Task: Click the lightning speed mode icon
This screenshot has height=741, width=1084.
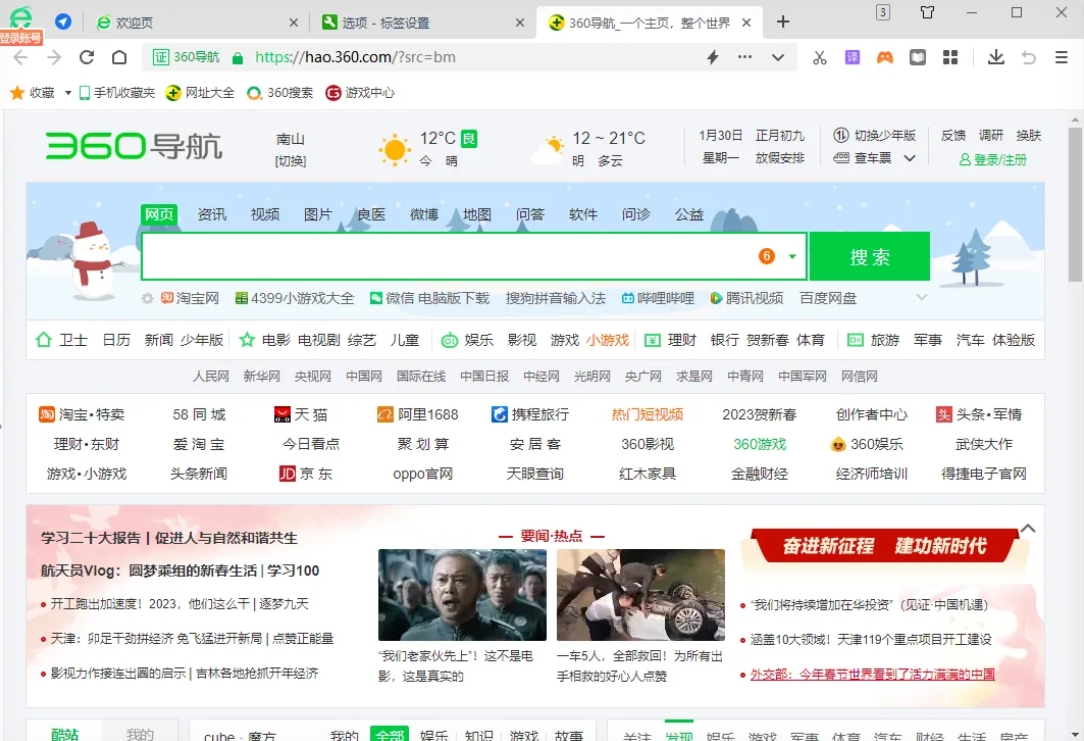Action: pyautogui.click(x=713, y=58)
